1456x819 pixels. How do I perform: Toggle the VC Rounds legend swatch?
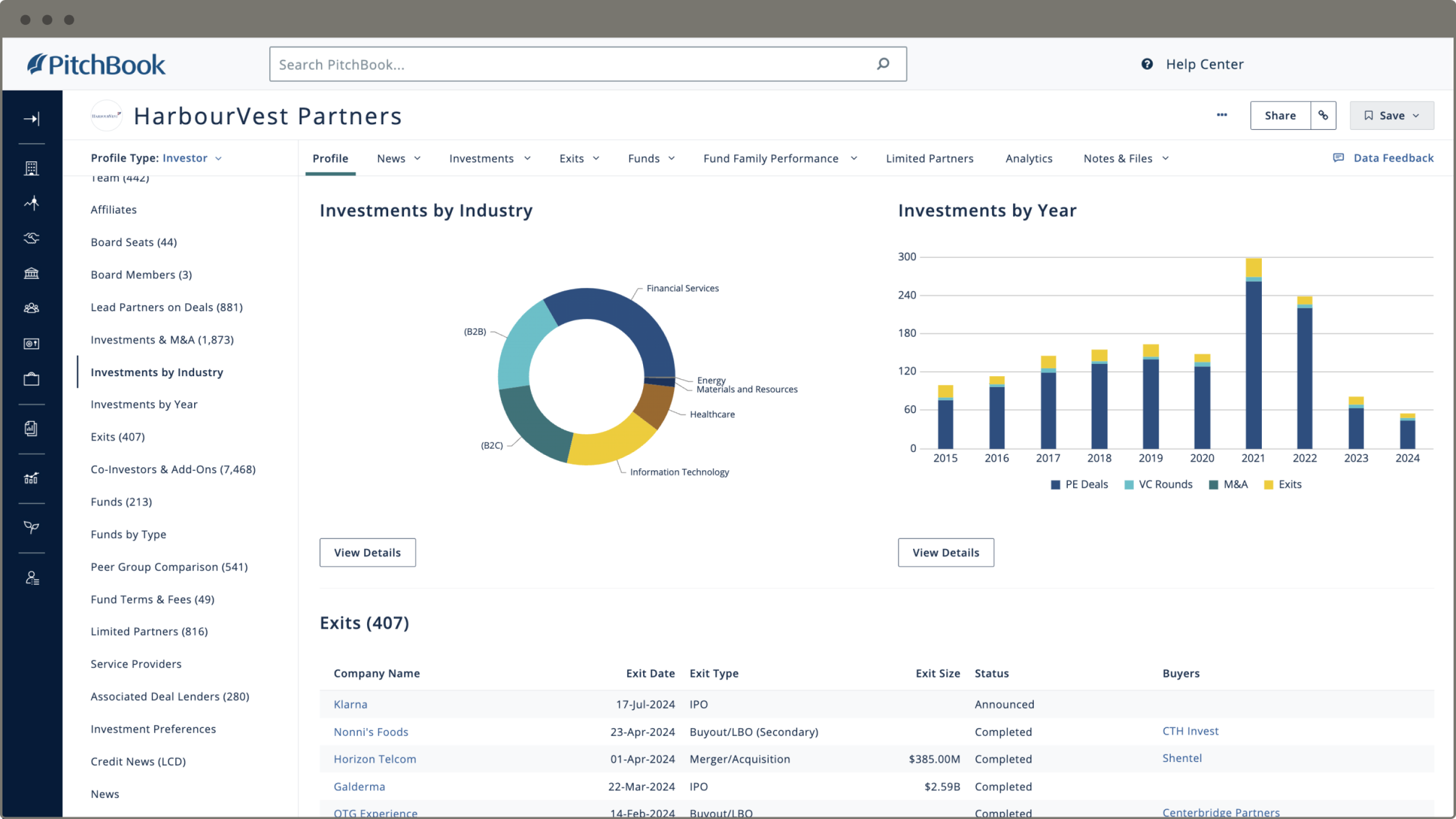pos(1129,484)
